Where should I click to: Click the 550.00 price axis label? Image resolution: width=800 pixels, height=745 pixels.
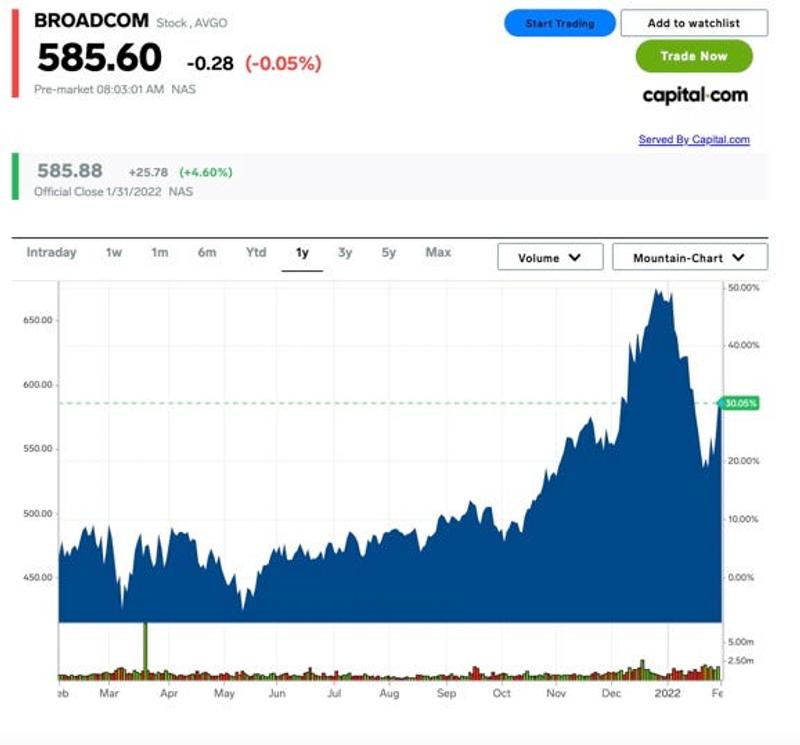(x=38, y=449)
